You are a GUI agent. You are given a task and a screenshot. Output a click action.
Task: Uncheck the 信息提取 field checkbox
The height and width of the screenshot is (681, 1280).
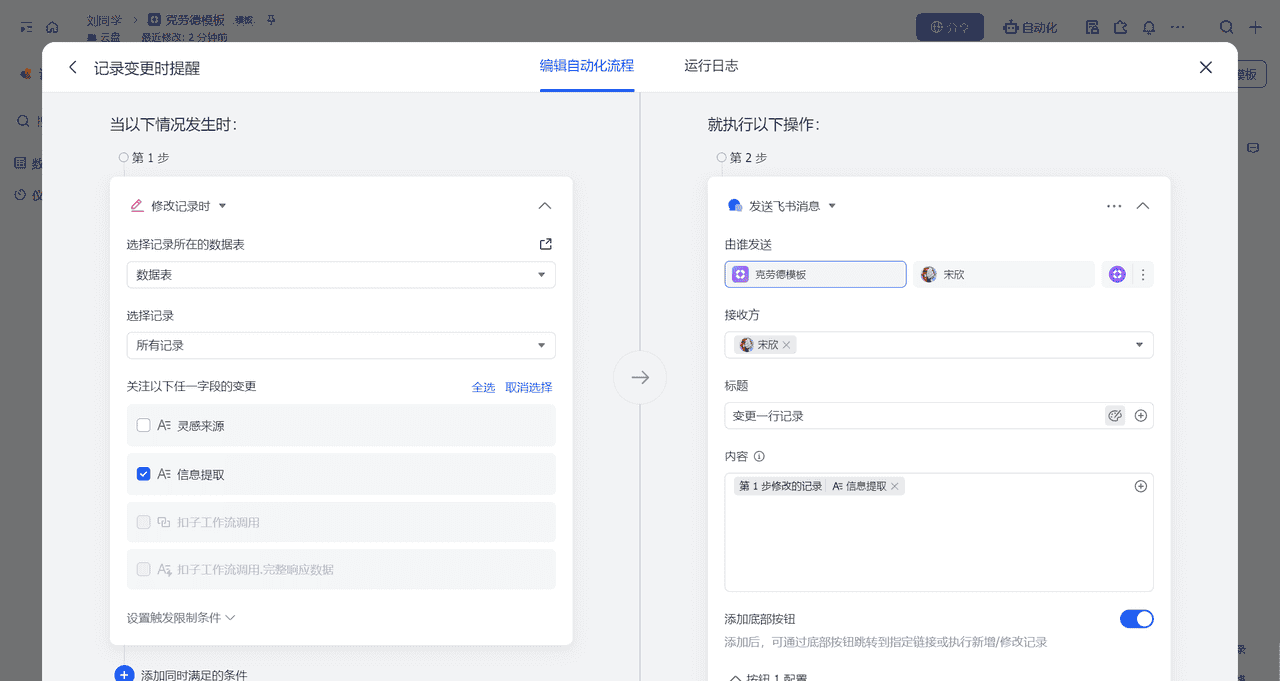pos(144,474)
